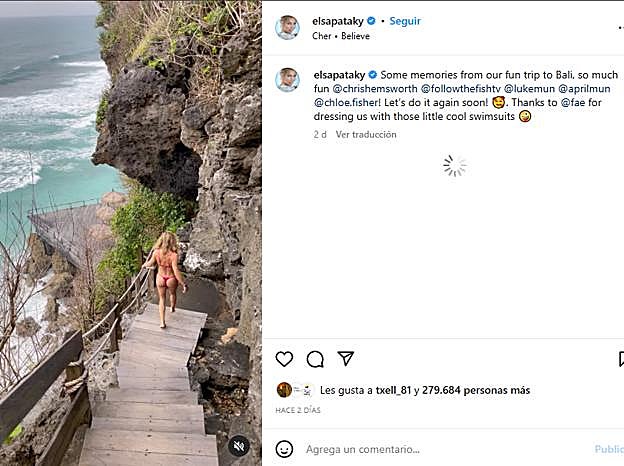This screenshot has width=624, height=466.
Task: Click the avatar beside the caption
Action: tap(287, 80)
